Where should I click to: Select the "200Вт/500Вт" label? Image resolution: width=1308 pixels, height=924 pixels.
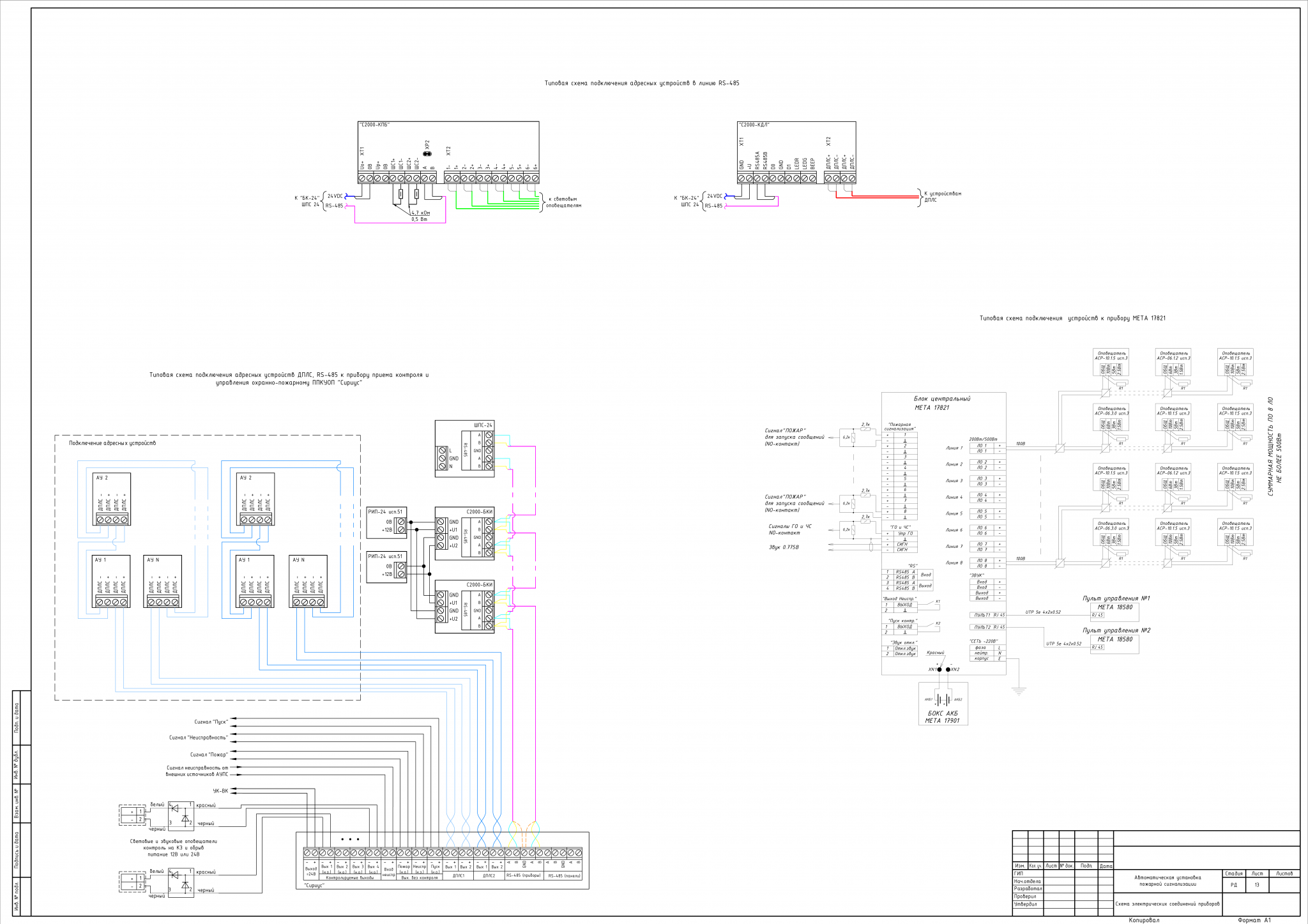pyautogui.click(x=983, y=439)
